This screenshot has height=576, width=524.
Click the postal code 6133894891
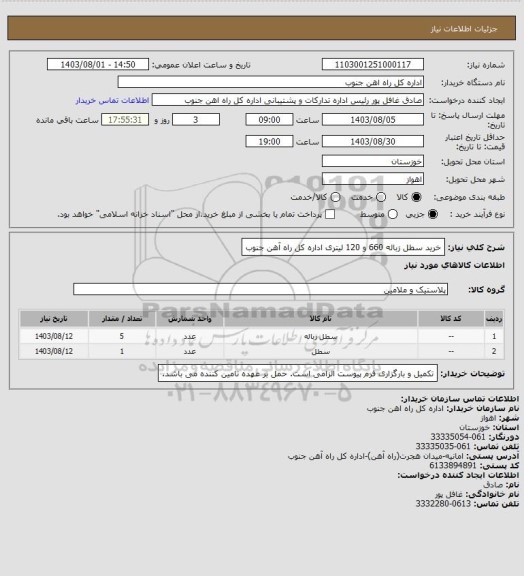click(x=453, y=465)
